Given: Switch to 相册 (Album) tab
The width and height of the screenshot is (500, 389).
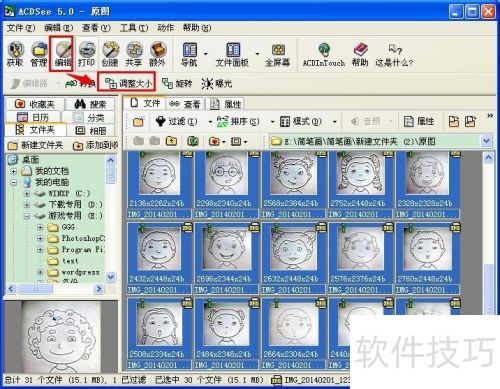Looking at the screenshot, I should click(x=91, y=130).
